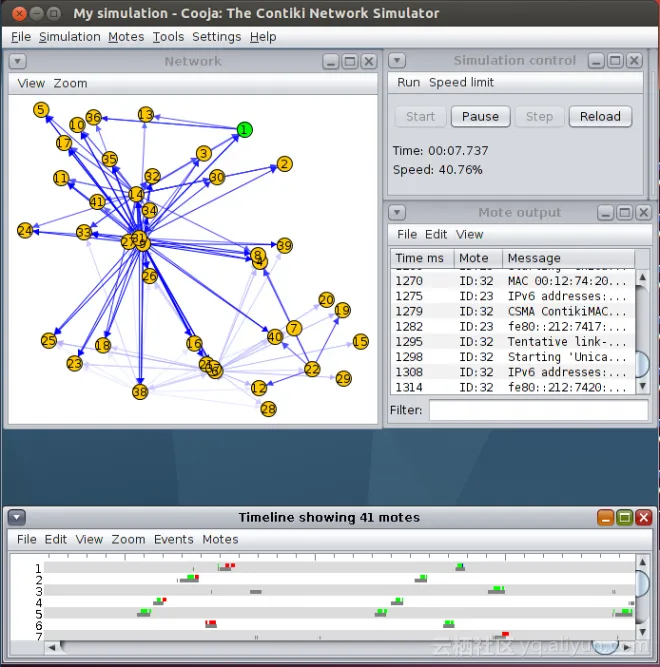Open Speed limit menu in Simulation control
Viewport: 660px width, 667px height.
461,83
